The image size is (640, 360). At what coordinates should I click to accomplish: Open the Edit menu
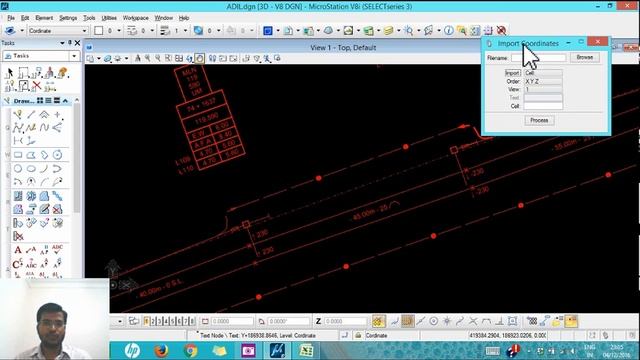pos(25,18)
